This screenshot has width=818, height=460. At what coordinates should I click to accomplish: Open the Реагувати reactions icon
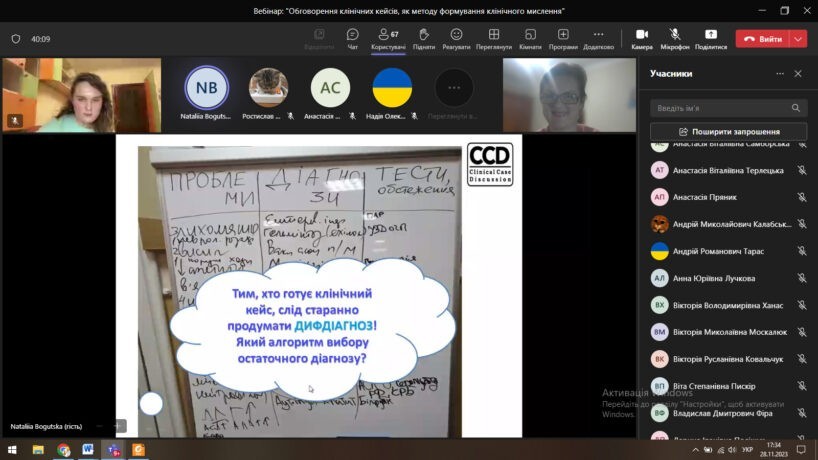click(x=456, y=38)
